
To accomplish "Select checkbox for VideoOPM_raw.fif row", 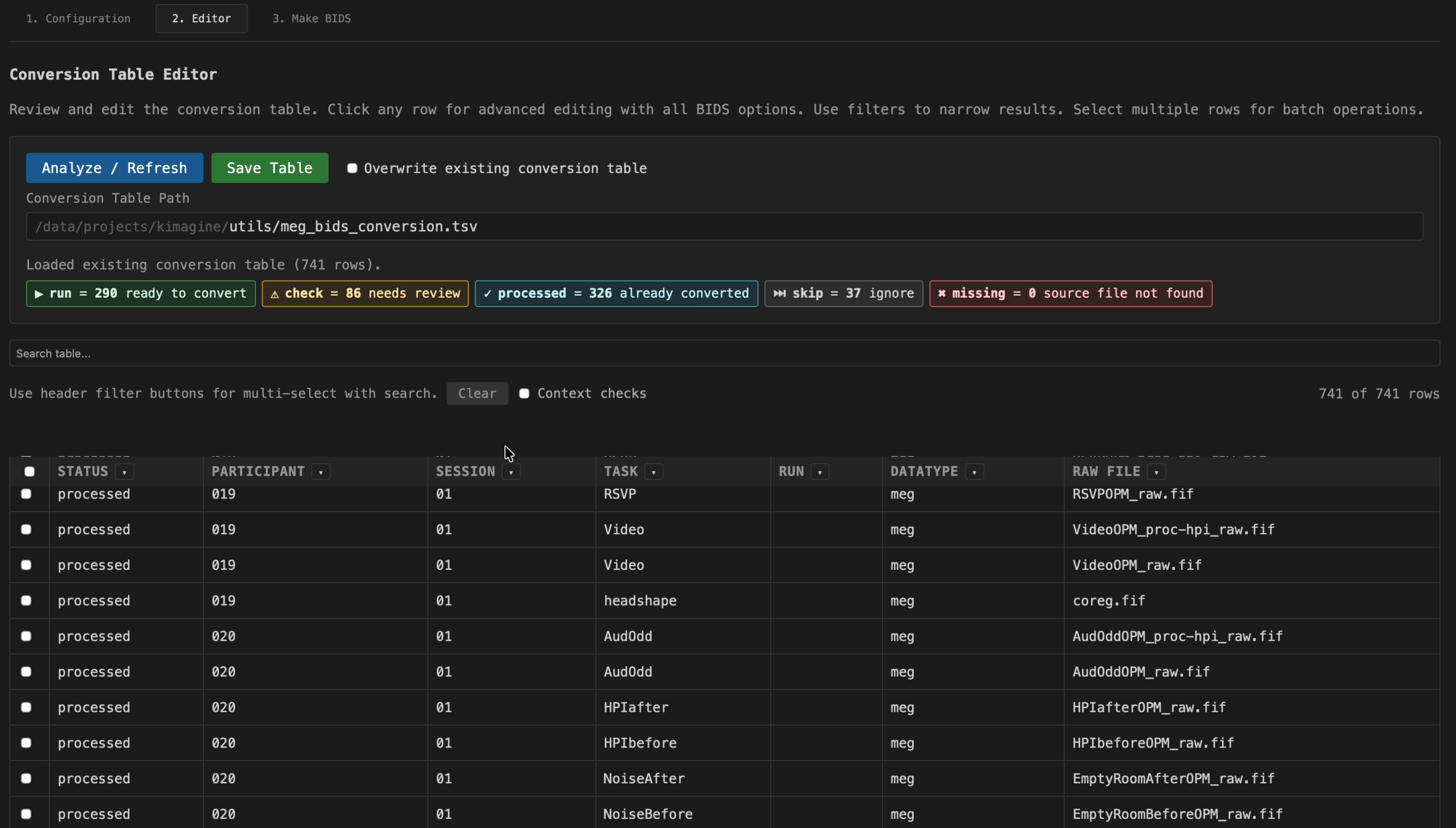I will 26,565.
